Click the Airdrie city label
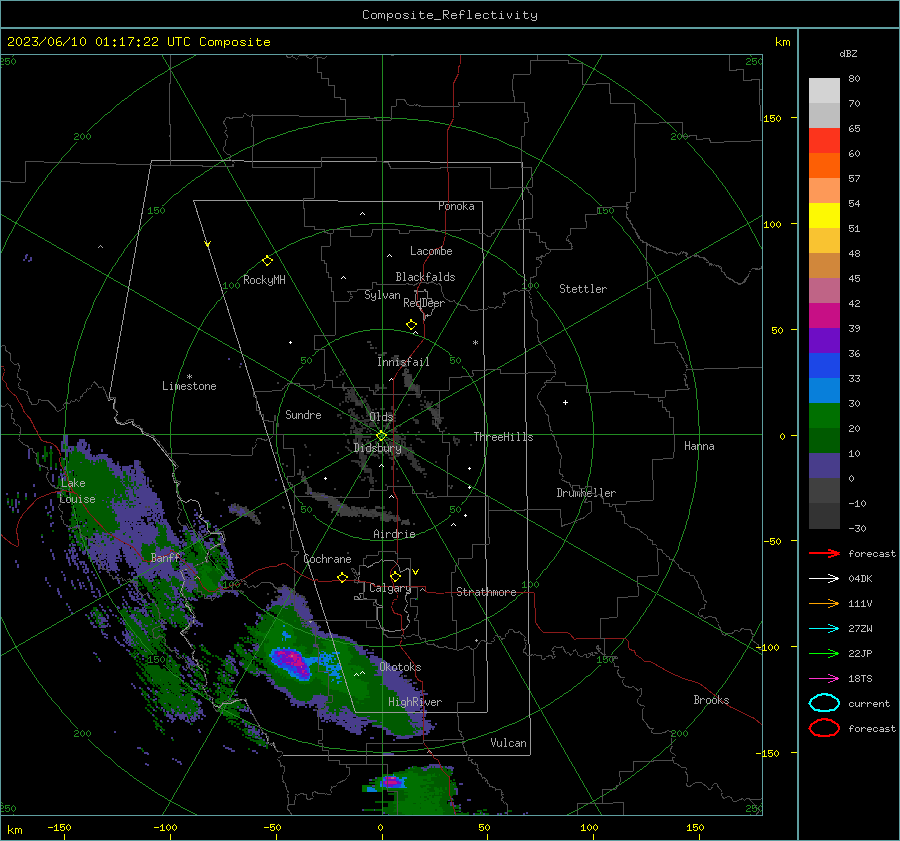Viewport: 900px width, 841px height. tap(394, 534)
